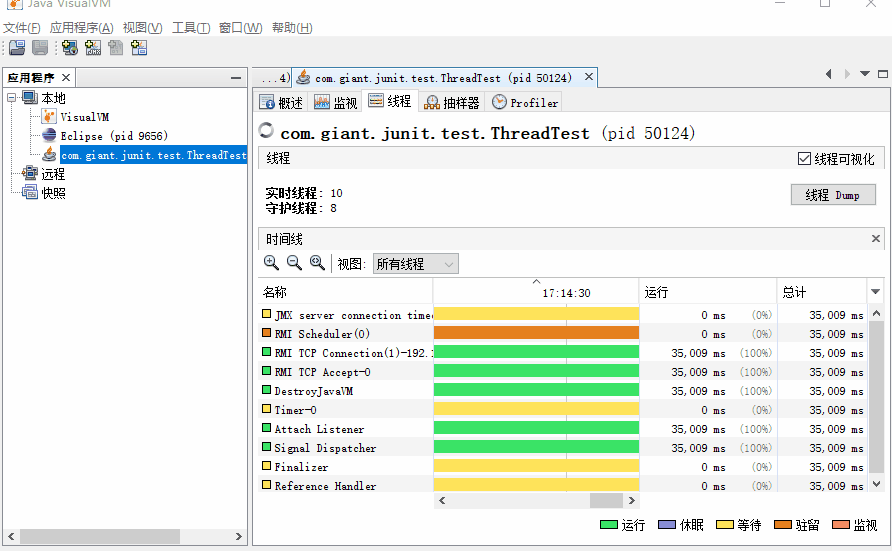The image size is (892, 551).
Task: Click the Save snapshot toolbar icon
Action: click(x=40, y=48)
